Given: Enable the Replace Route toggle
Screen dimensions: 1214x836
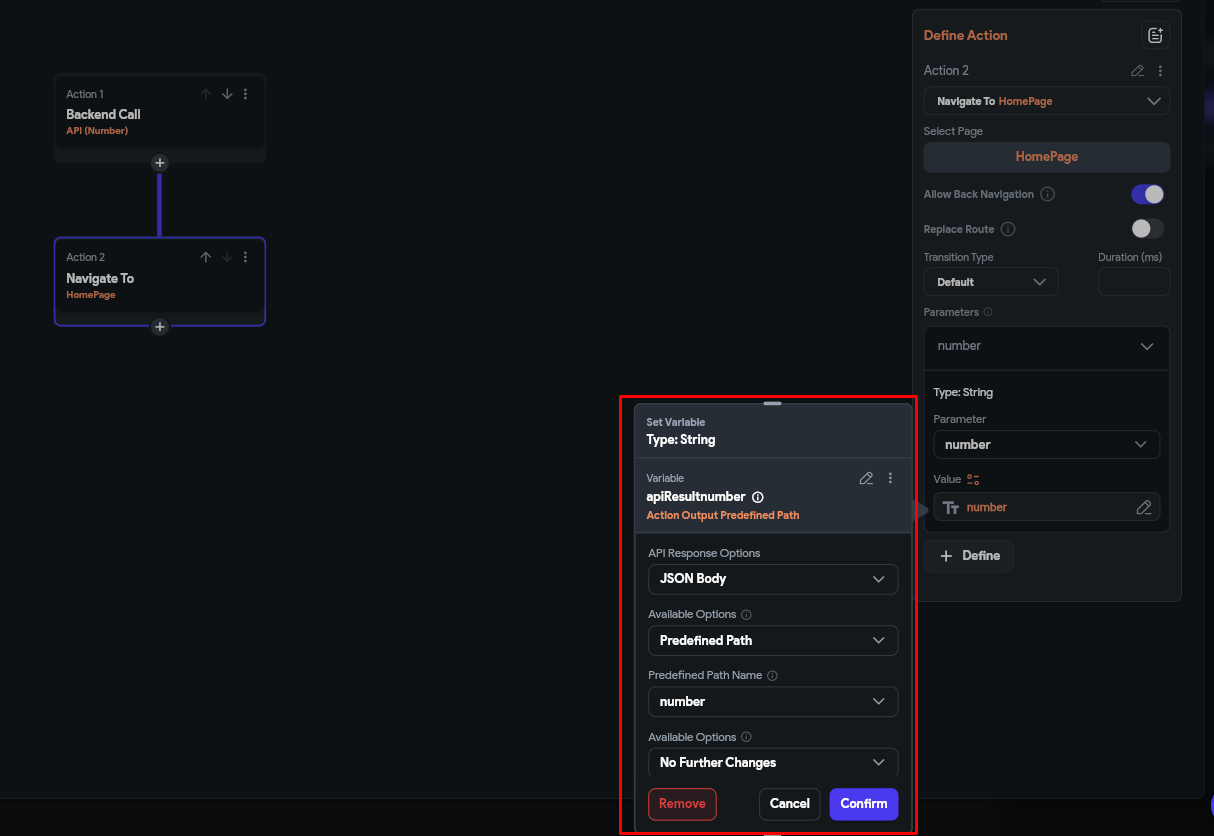Looking at the screenshot, I should coord(1147,229).
